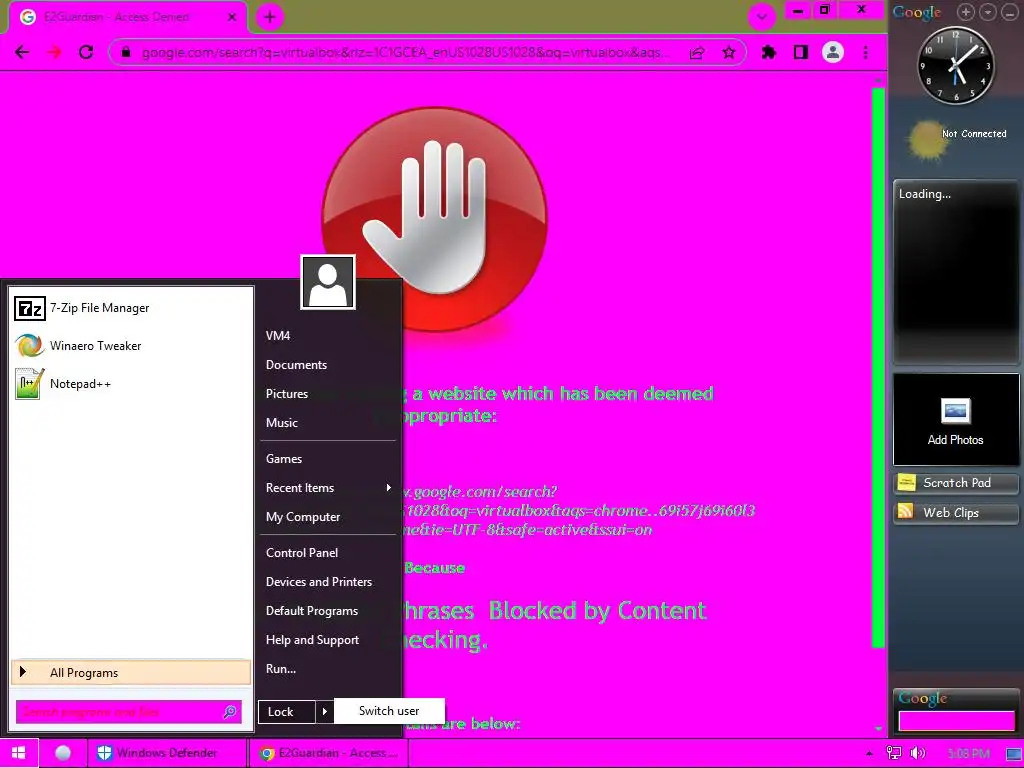The height and width of the screenshot is (768, 1024).
Task: Click the Google sidebar search box
Action: pos(956,721)
